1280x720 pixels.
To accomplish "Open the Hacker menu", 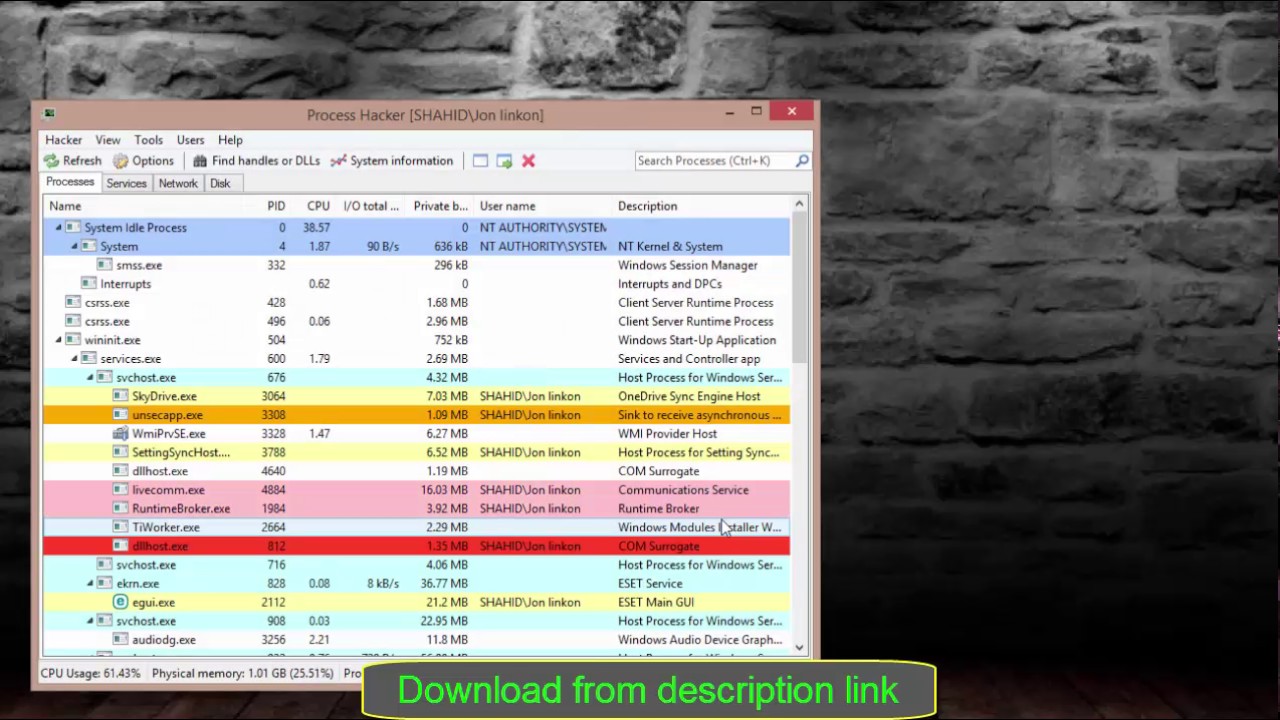I will pyautogui.click(x=63, y=140).
